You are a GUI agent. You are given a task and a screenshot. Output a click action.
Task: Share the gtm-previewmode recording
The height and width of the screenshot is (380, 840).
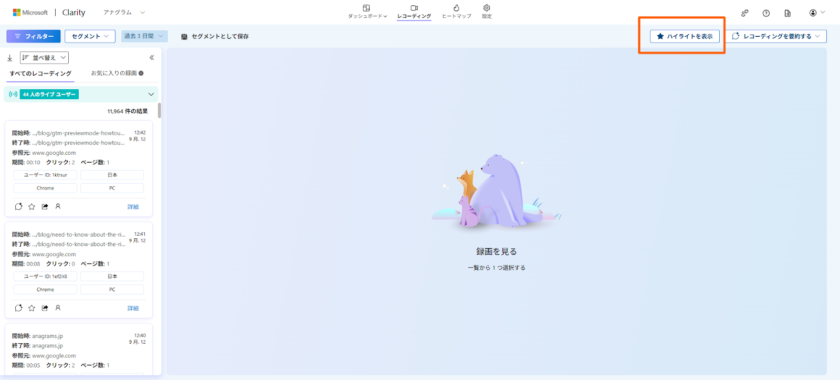(x=45, y=206)
